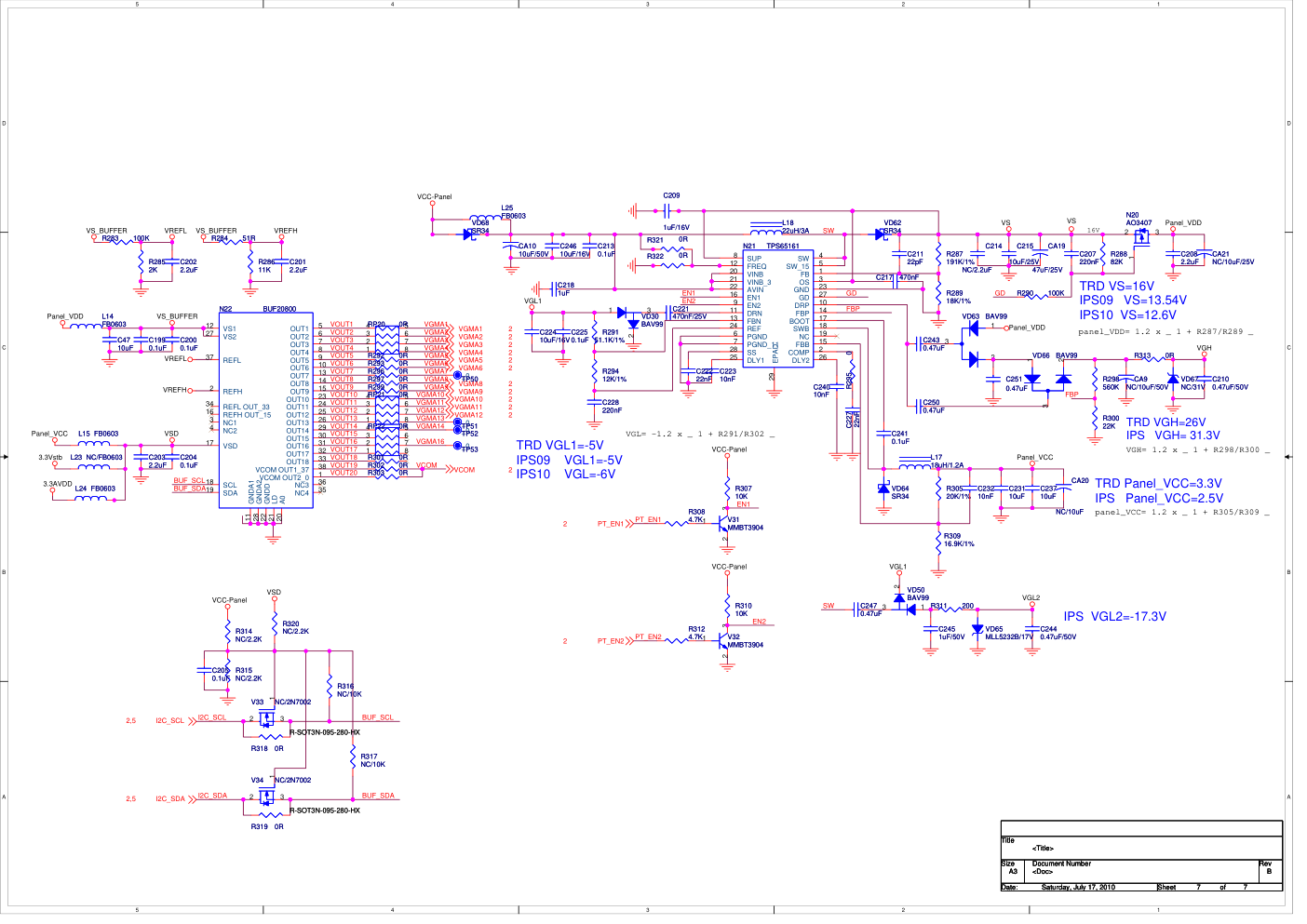Click the R287 191K/1% resistor label

[961, 259]
